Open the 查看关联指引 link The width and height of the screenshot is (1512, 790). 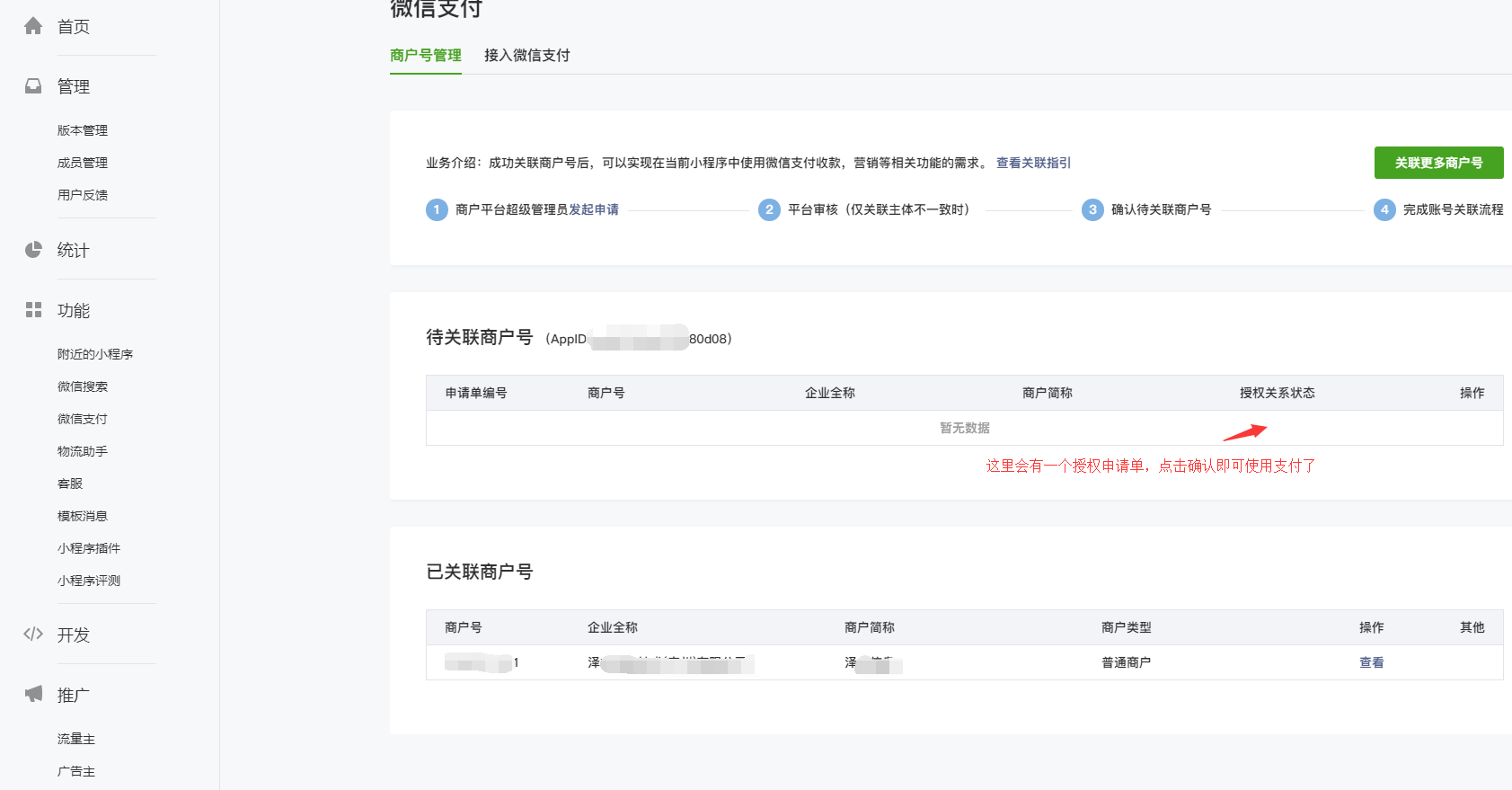(x=1033, y=163)
